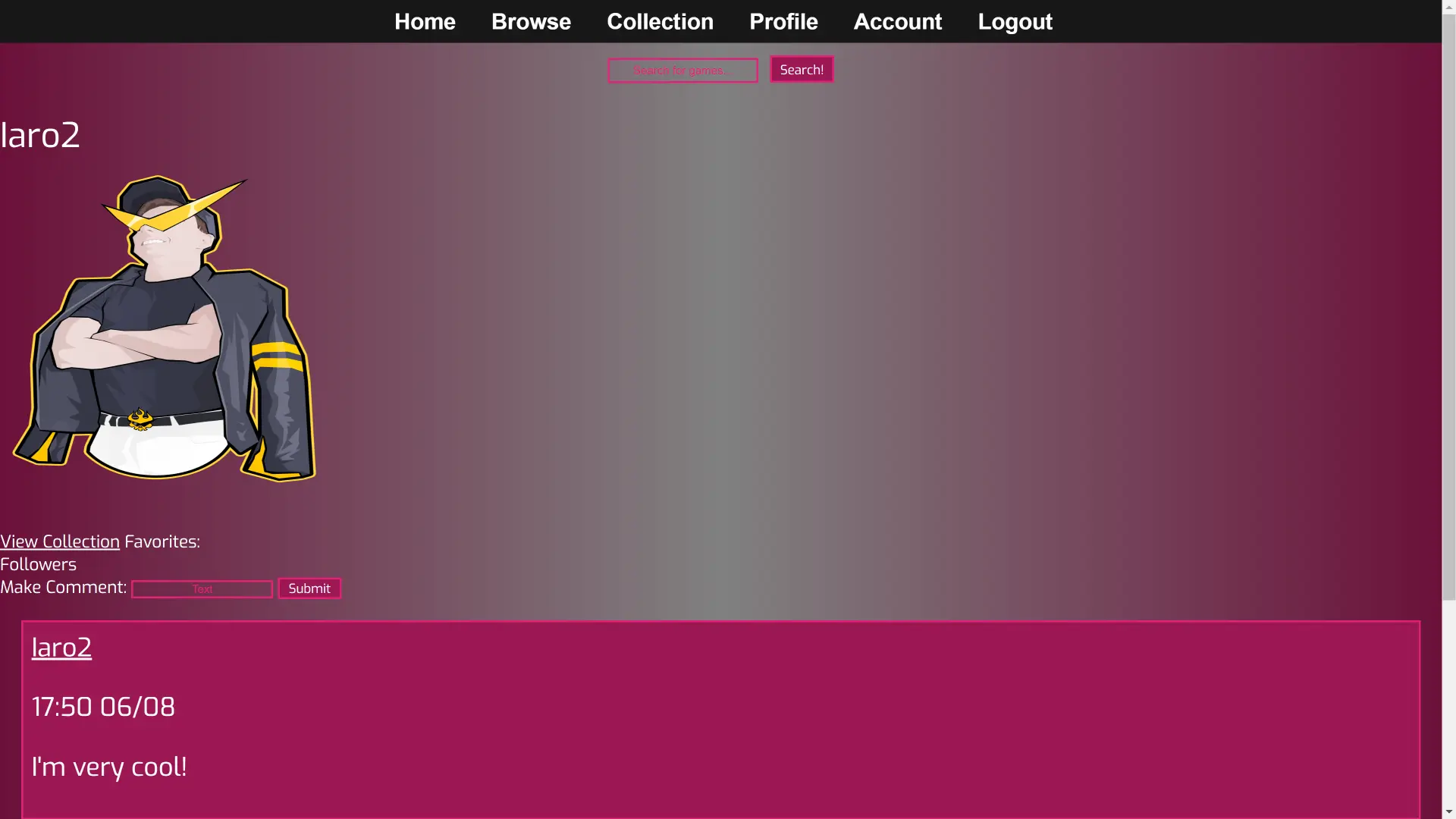Switch to the Profile page
The image size is (1456, 819).
point(783,21)
